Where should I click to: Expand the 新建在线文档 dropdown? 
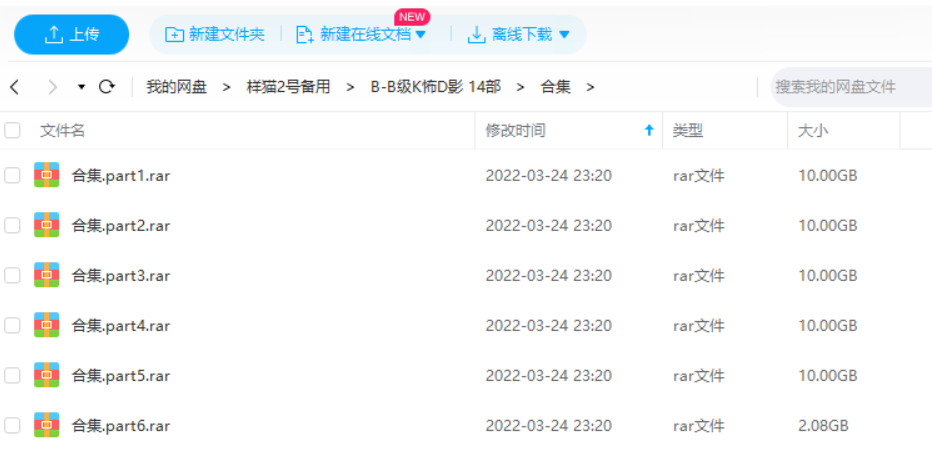[420, 35]
